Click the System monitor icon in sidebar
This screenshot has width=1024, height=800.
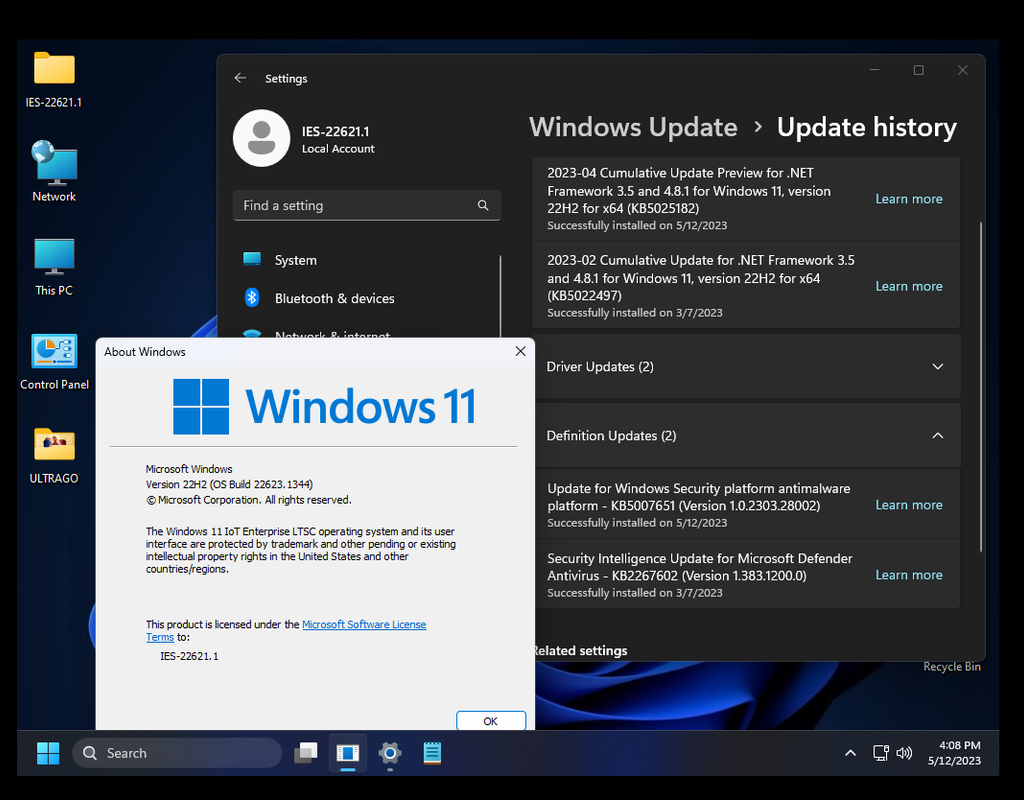(252, 259)
